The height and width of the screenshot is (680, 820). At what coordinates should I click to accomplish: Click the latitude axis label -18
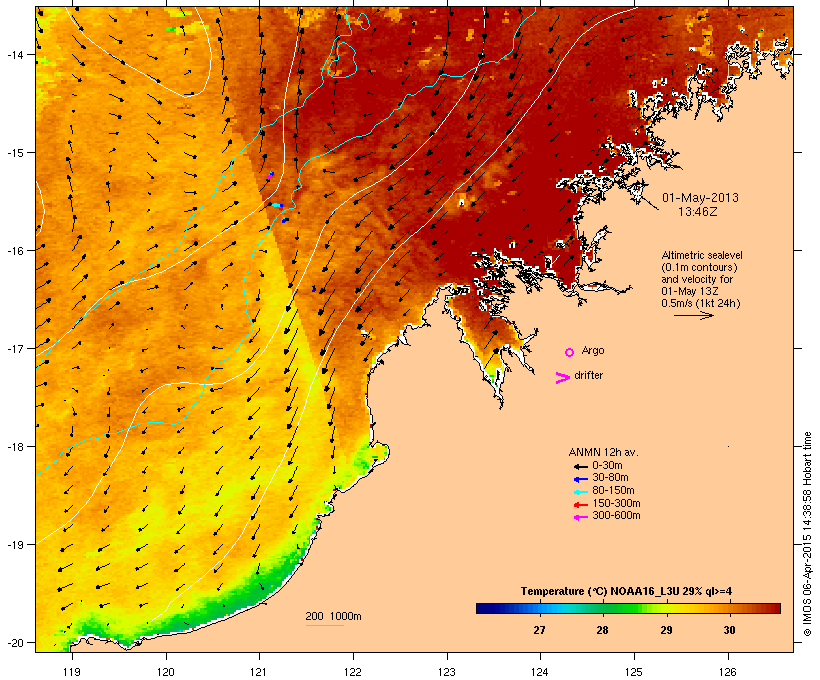point(15,447)
